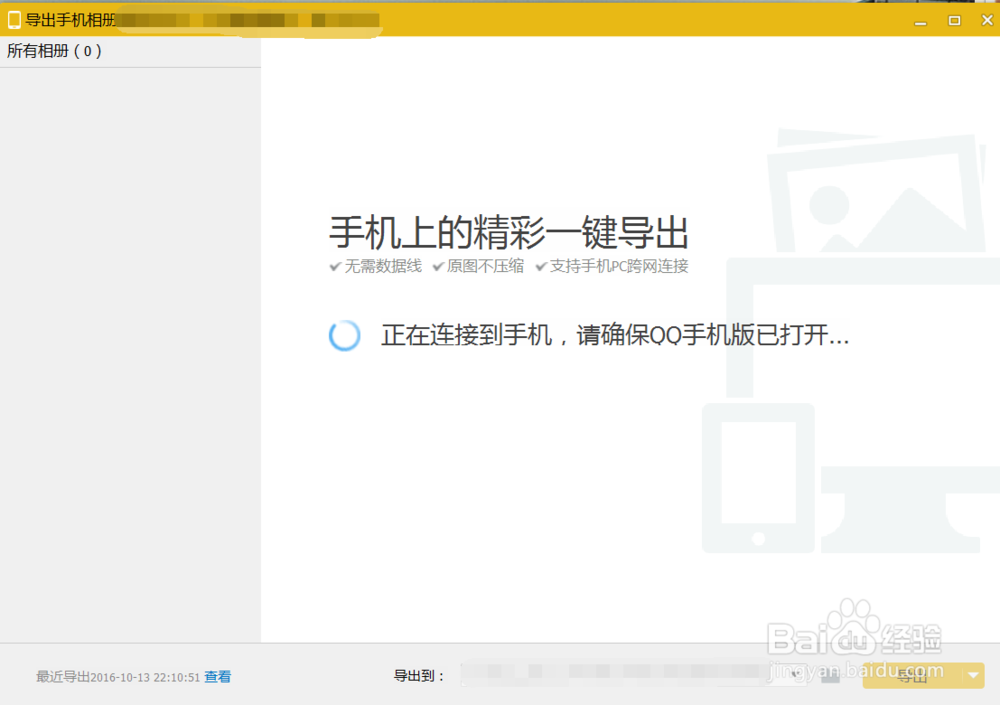This screenshot has width=1000, height=705.
Task: Click the phone icon in the title bar
Action: (14, 20)
